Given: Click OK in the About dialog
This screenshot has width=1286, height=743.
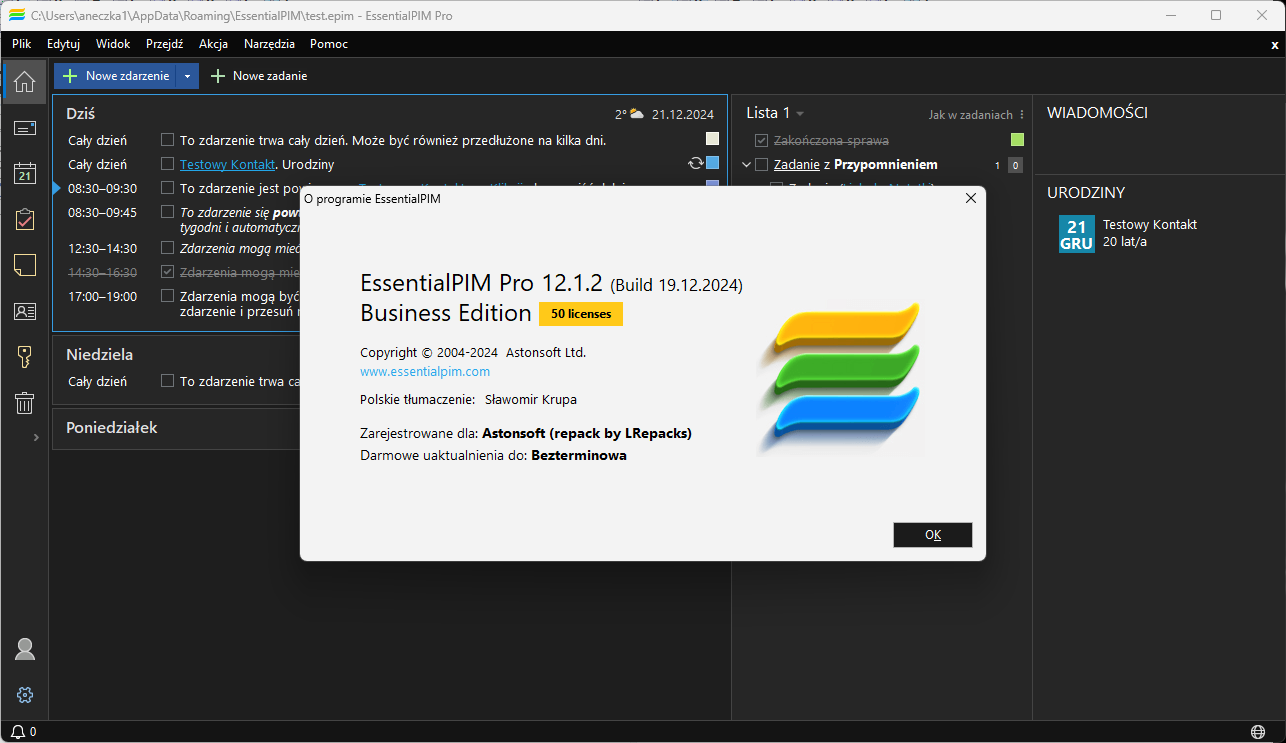Looking at the screenshot, I should [x=933, y=535].
